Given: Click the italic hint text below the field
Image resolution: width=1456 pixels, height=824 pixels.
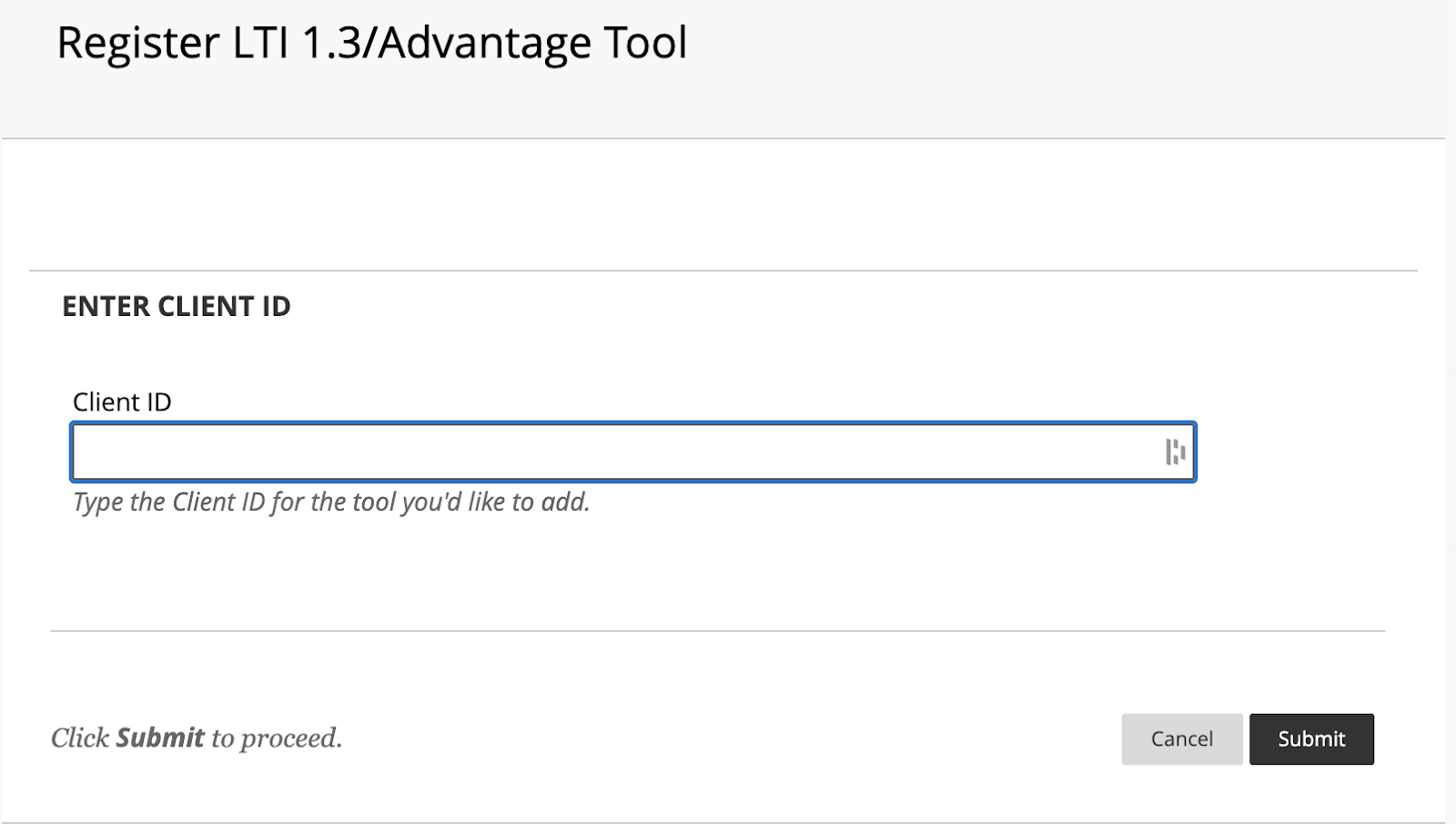Looking at the screenshot, I should tap(330, 502).
